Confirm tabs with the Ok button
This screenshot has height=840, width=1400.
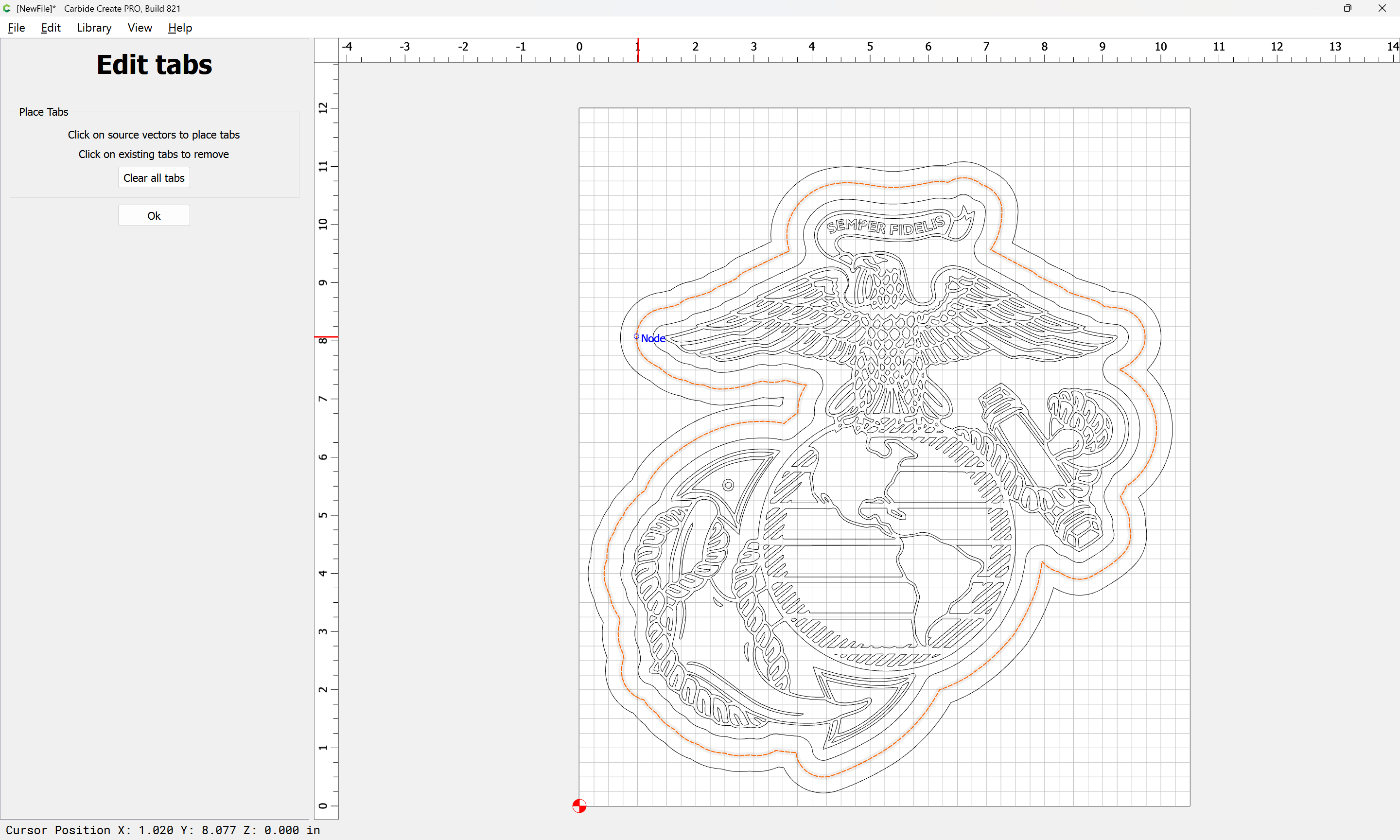[154, 216]
